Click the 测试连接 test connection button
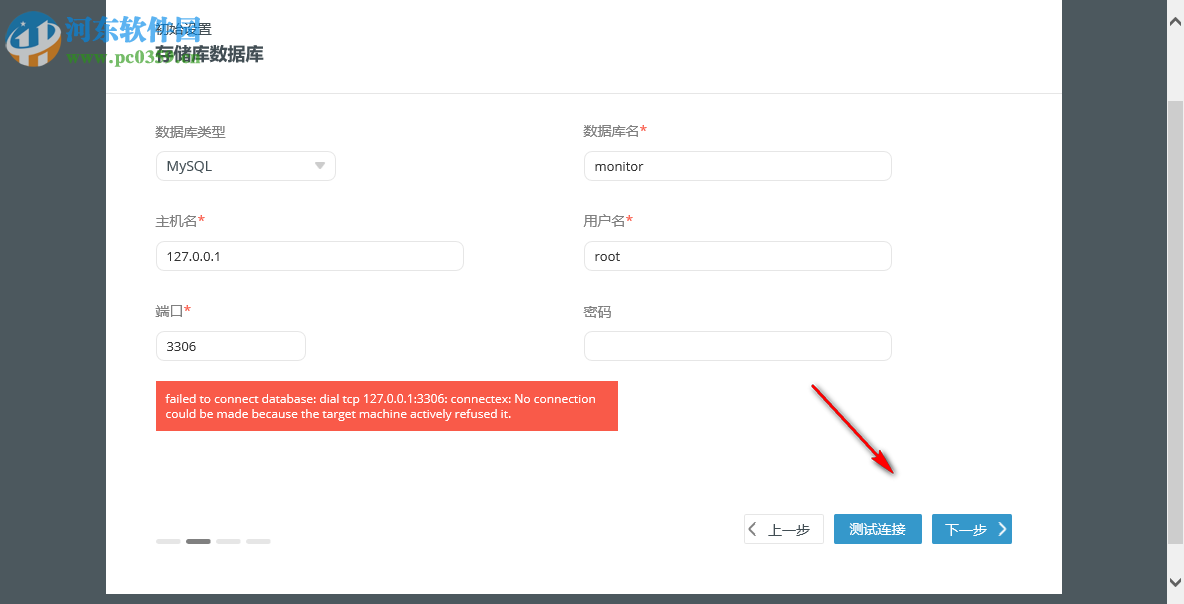1184x604 pixels. coord(877,529)
